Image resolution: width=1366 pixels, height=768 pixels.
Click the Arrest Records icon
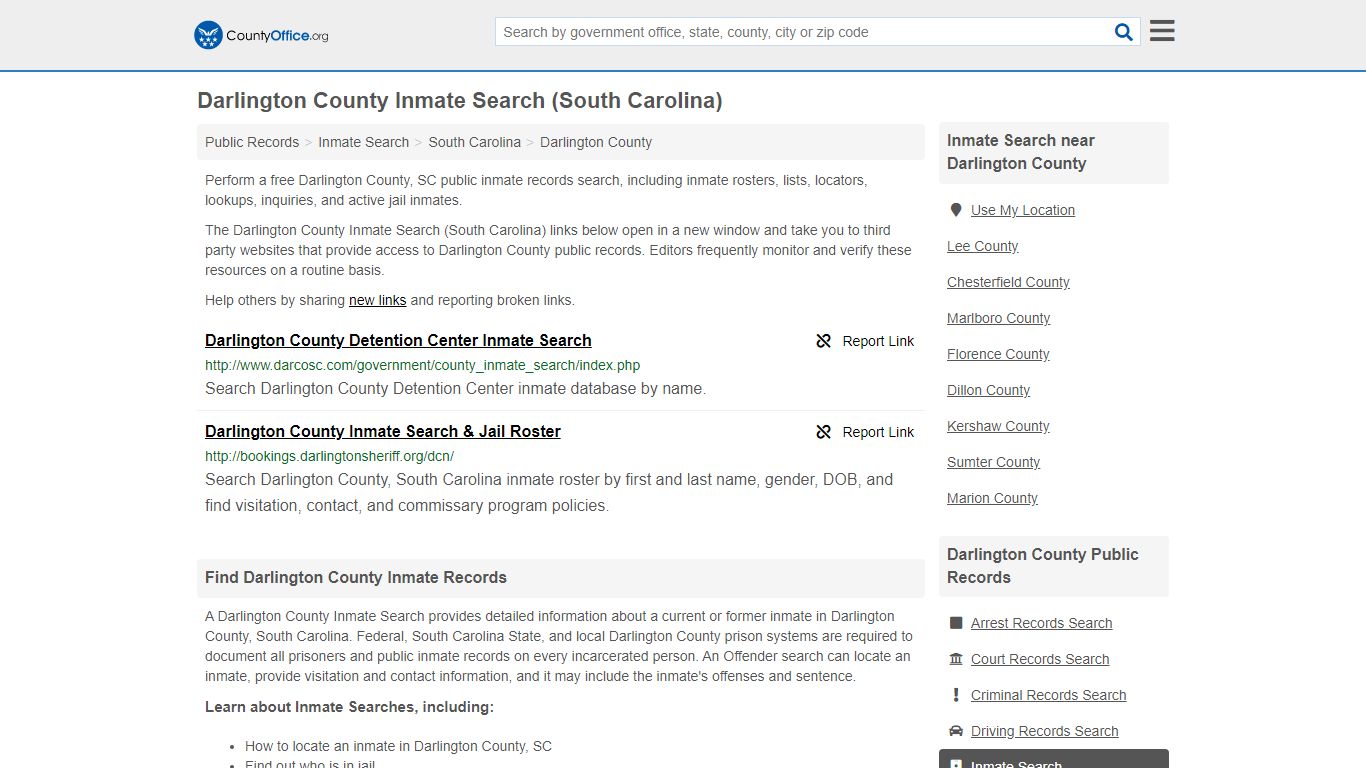(x=956, y=623)
